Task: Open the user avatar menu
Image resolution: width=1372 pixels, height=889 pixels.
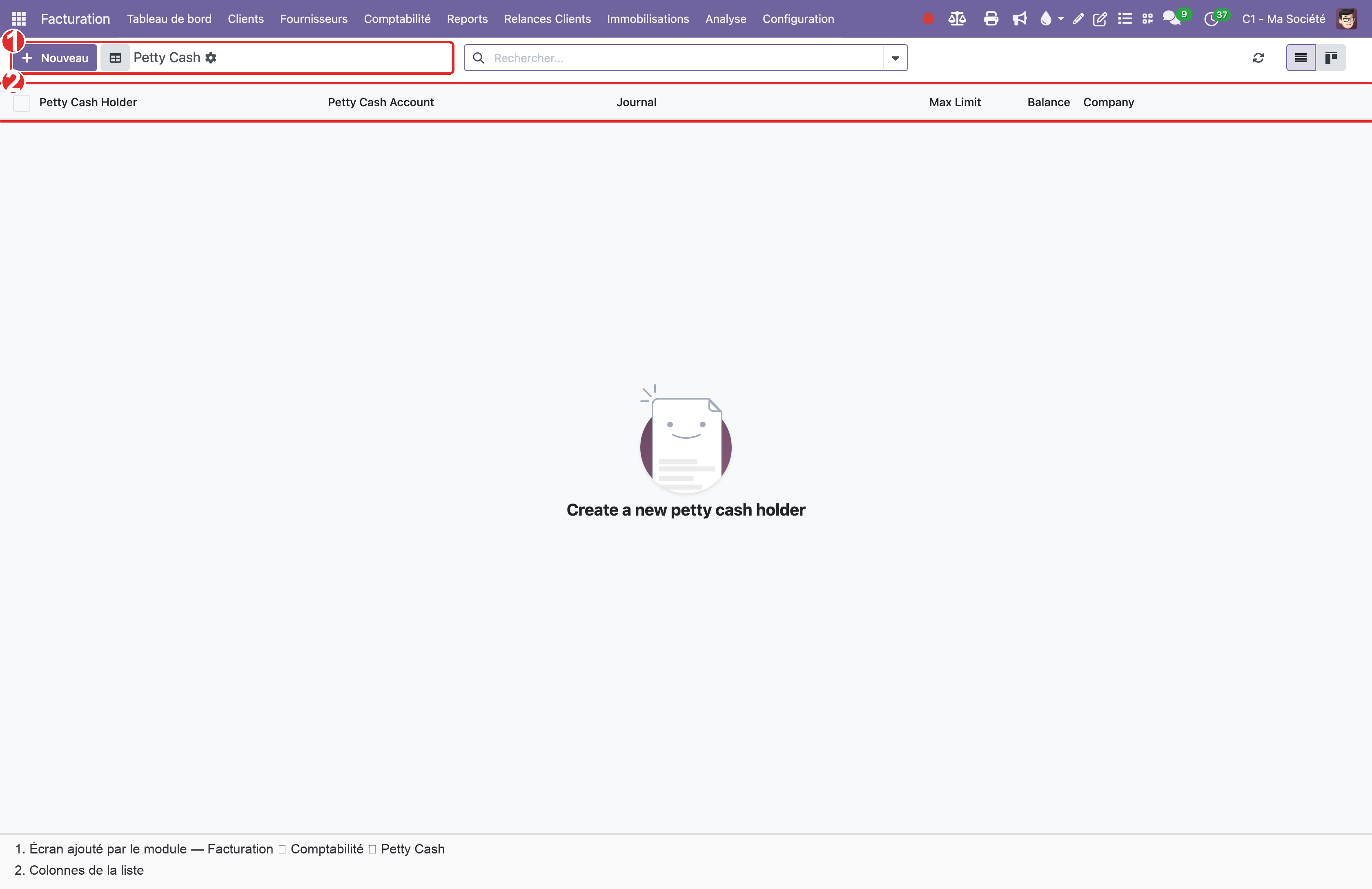Action: point(1347,18)
